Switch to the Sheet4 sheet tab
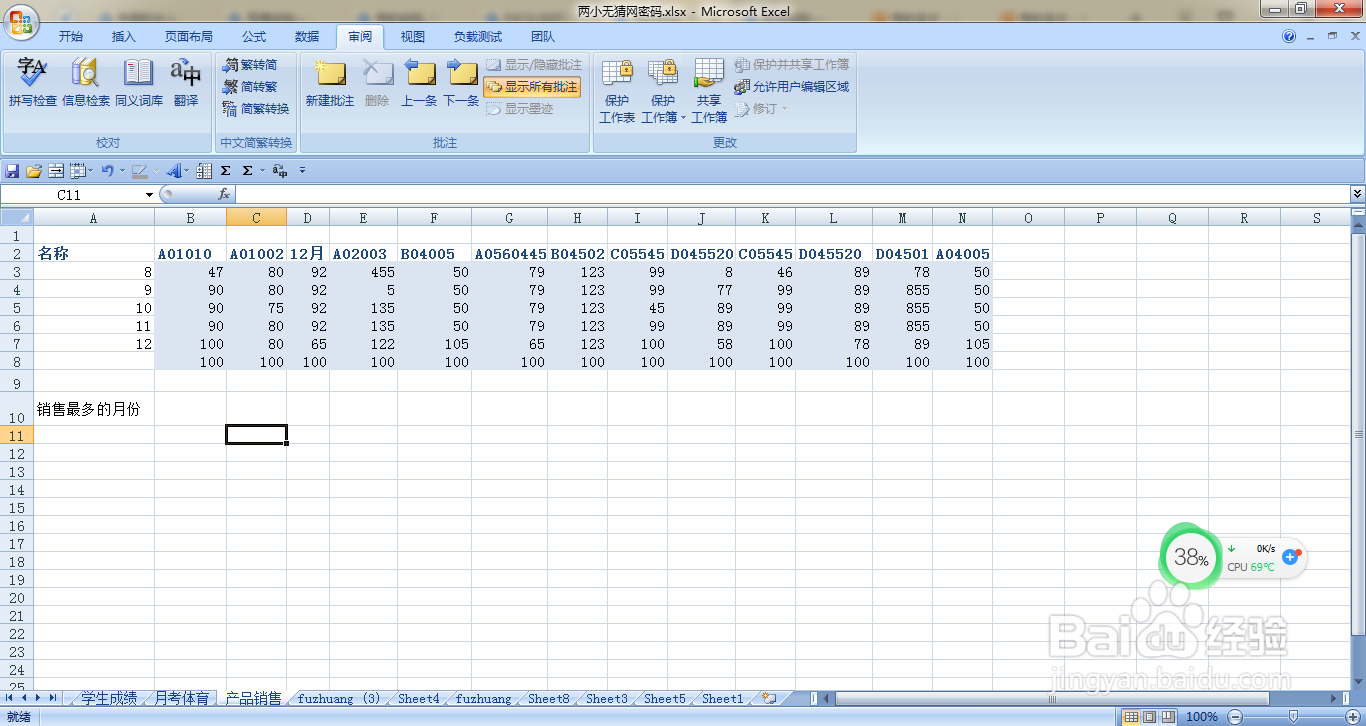 coord(418,698)
